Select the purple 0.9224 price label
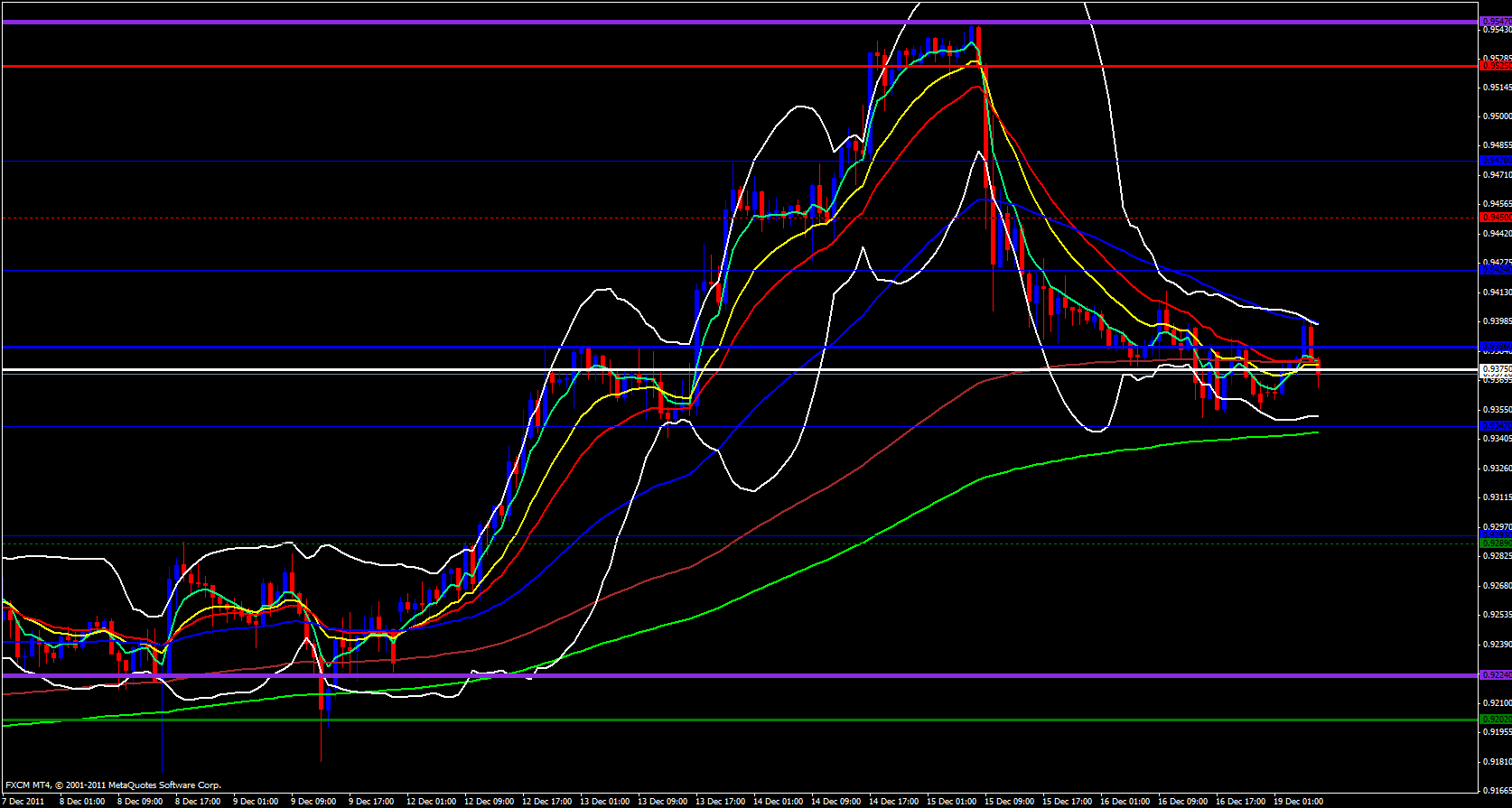Screen dimensions: 1512x808 [x=1496, y=675]
